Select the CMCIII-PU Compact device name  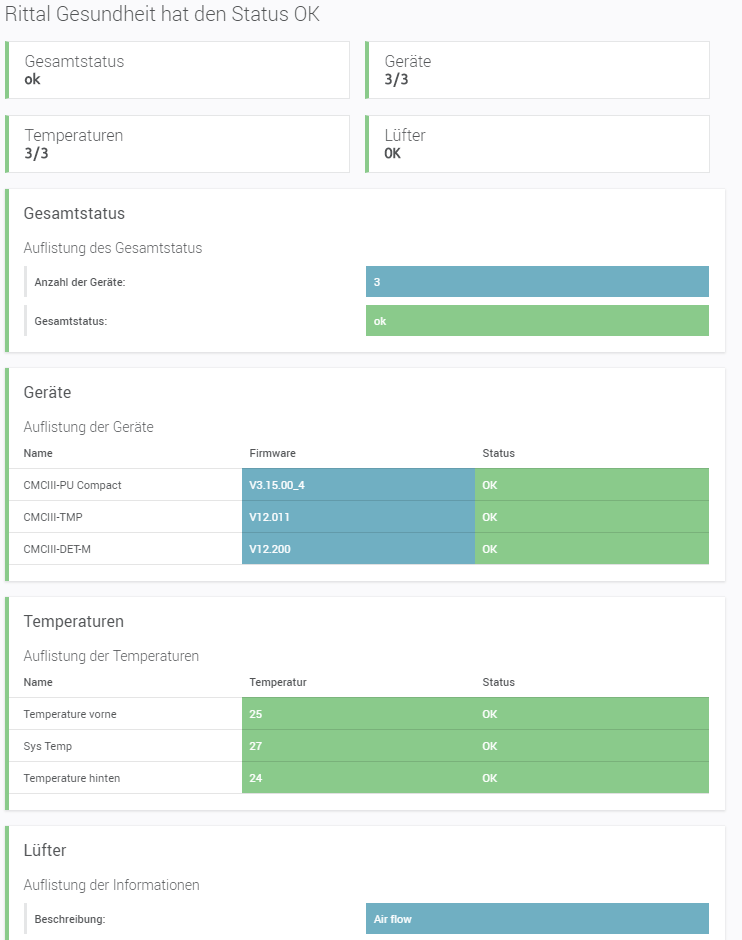72,485
